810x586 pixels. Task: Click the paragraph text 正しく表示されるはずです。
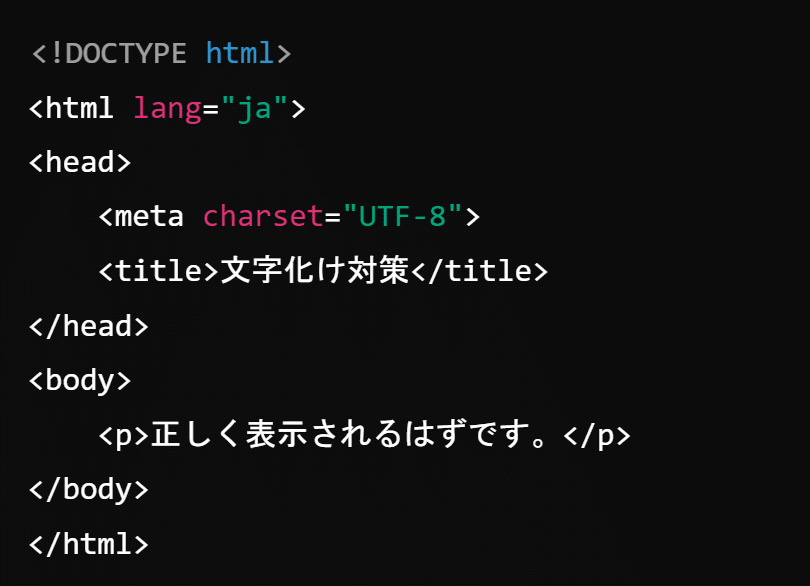point(355,435)
